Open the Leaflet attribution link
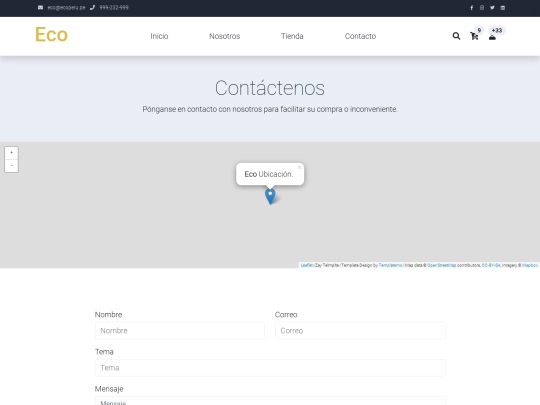Viewport: 540px width, 405px height. coord(306,265)
